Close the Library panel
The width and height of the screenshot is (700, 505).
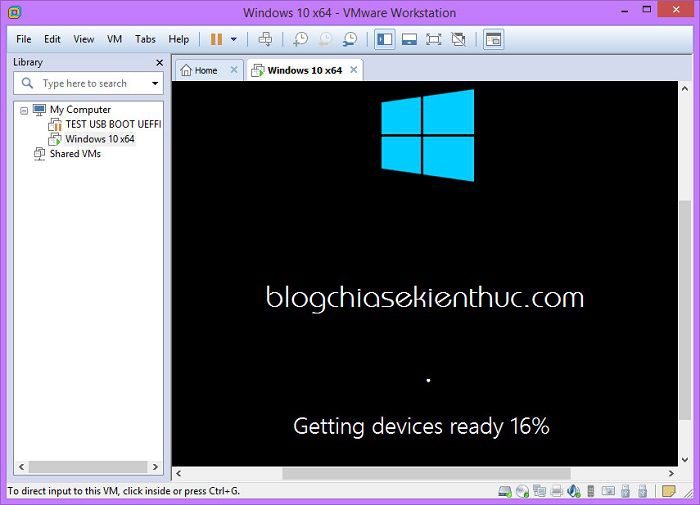[x=159, y=63]
